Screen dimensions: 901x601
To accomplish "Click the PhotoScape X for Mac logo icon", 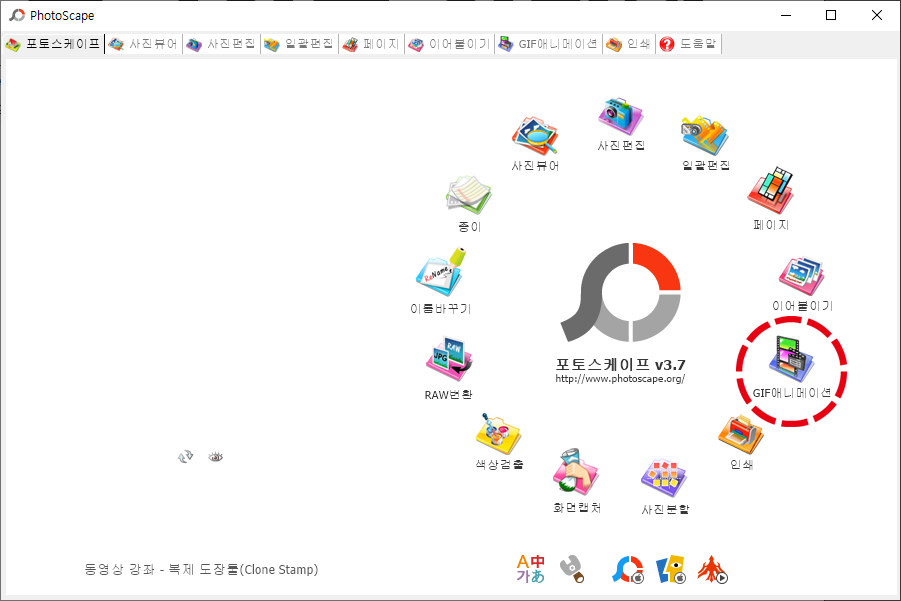I will [x=627, y=569].
